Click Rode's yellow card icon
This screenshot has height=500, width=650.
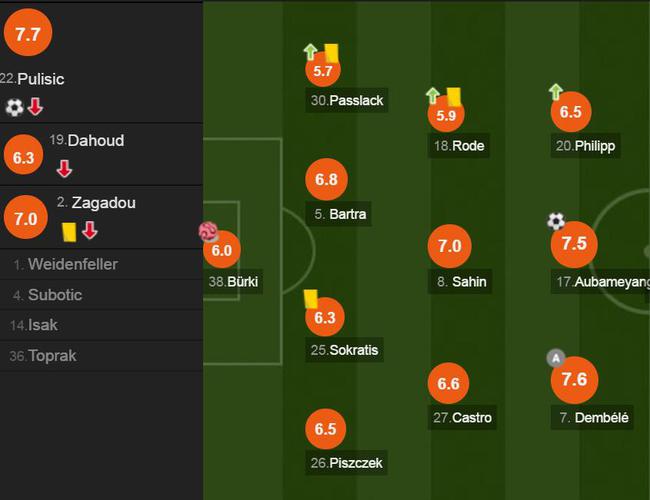[x=454, y=96]
